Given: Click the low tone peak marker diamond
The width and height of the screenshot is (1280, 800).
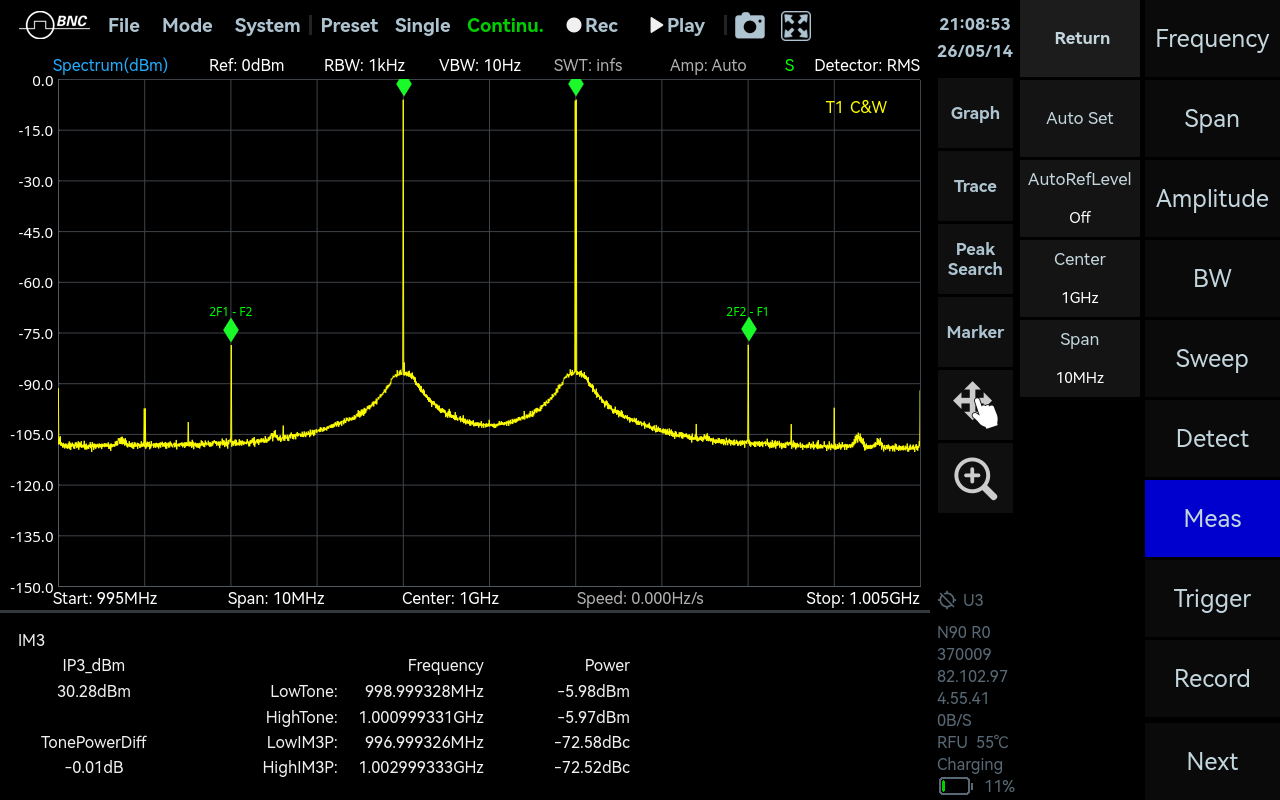Looking at the screenshot, I should click(x=404, y=87).
